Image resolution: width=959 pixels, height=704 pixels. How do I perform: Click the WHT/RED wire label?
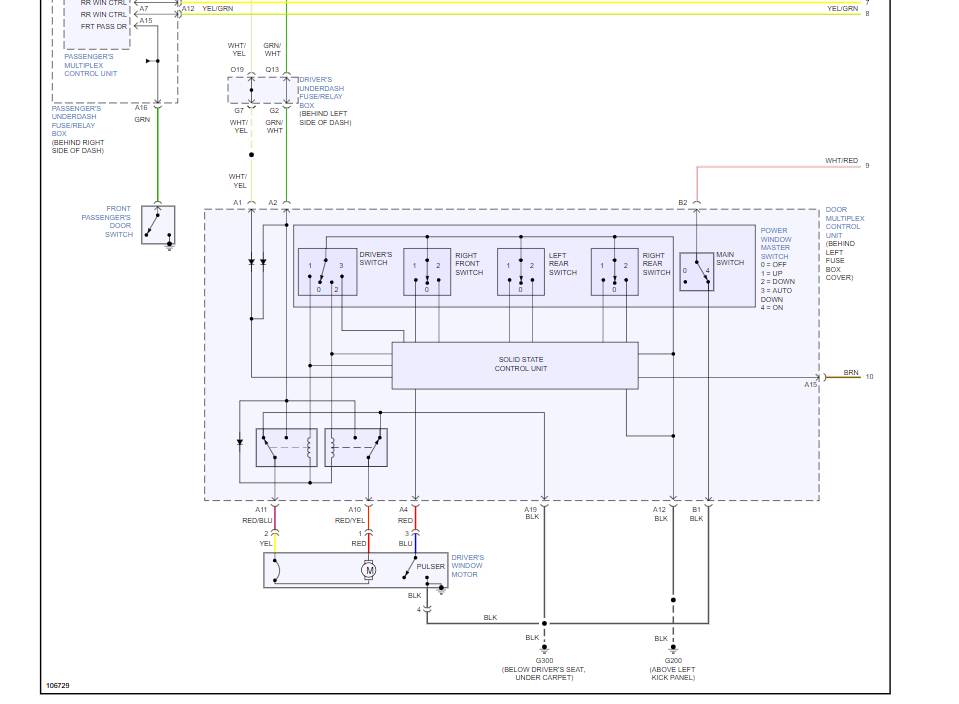(x=841, y=160)
